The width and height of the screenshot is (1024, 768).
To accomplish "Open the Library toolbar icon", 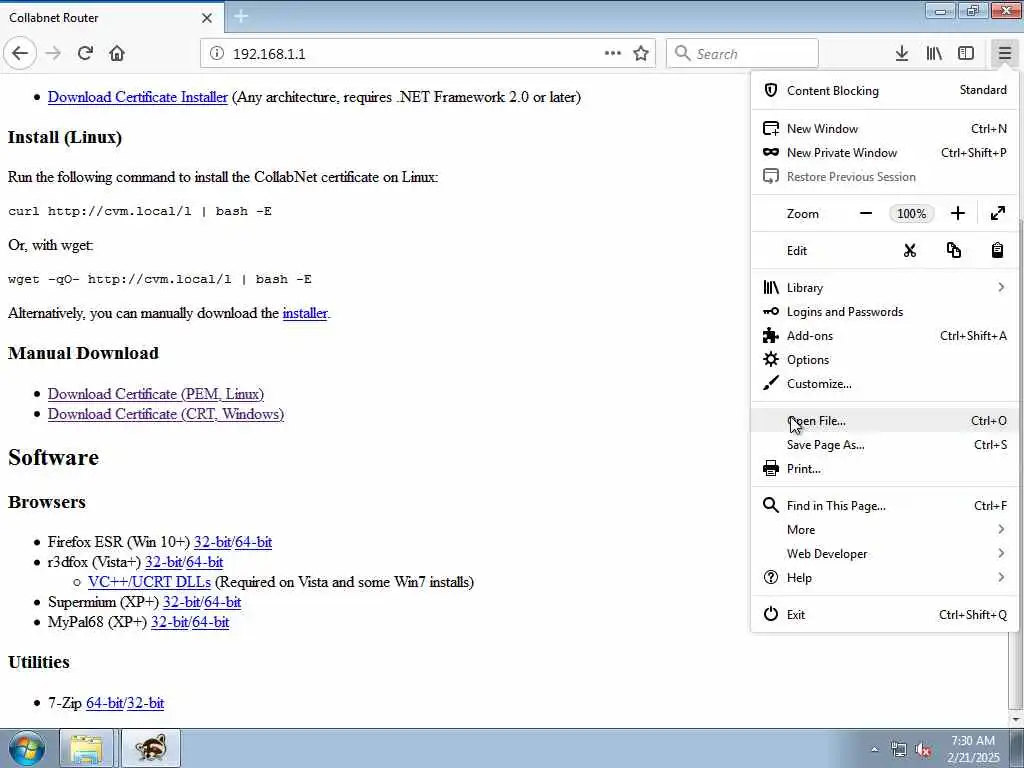I will coord(934,54).
